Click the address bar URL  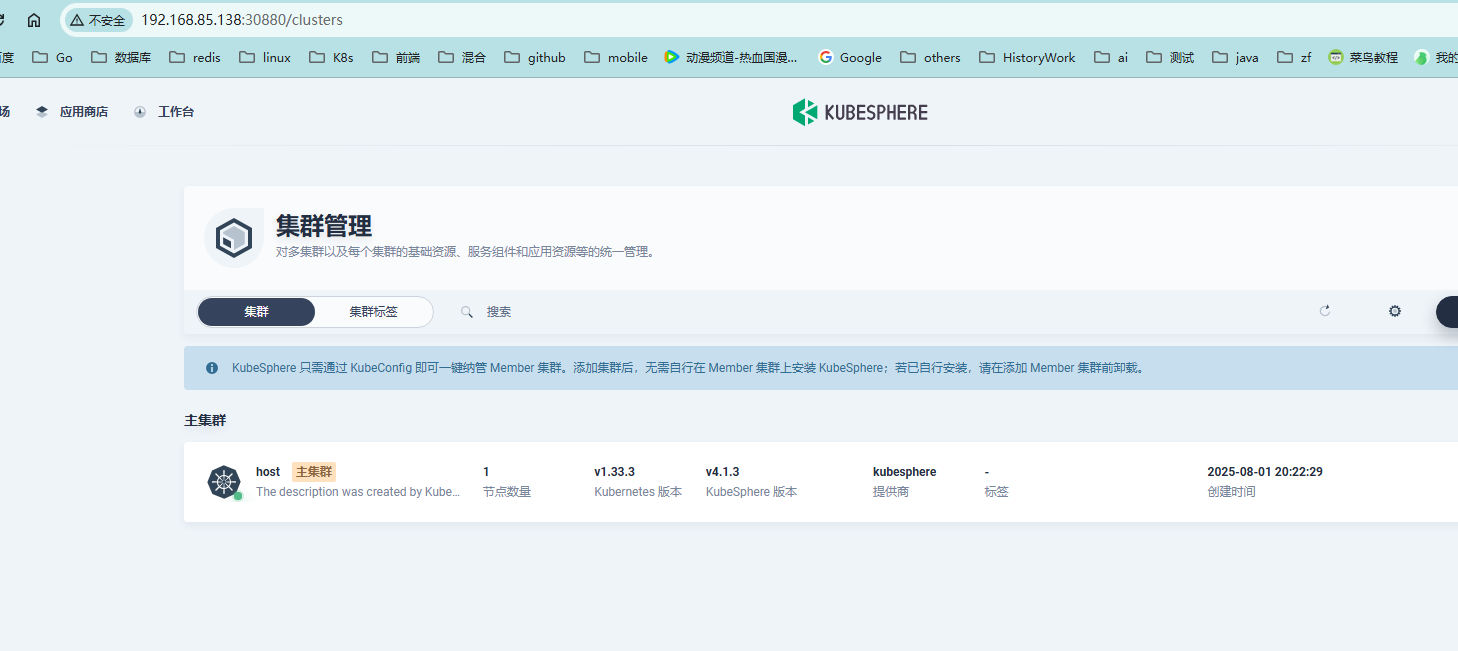242,20
